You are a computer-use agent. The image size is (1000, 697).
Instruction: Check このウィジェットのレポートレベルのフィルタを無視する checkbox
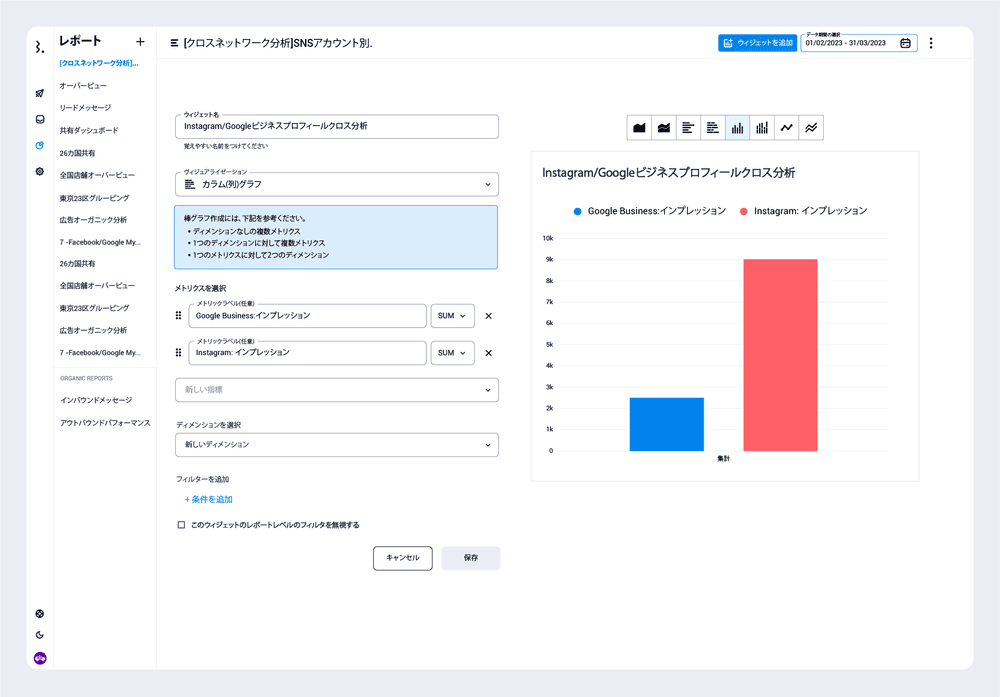[x=181, y=525]
